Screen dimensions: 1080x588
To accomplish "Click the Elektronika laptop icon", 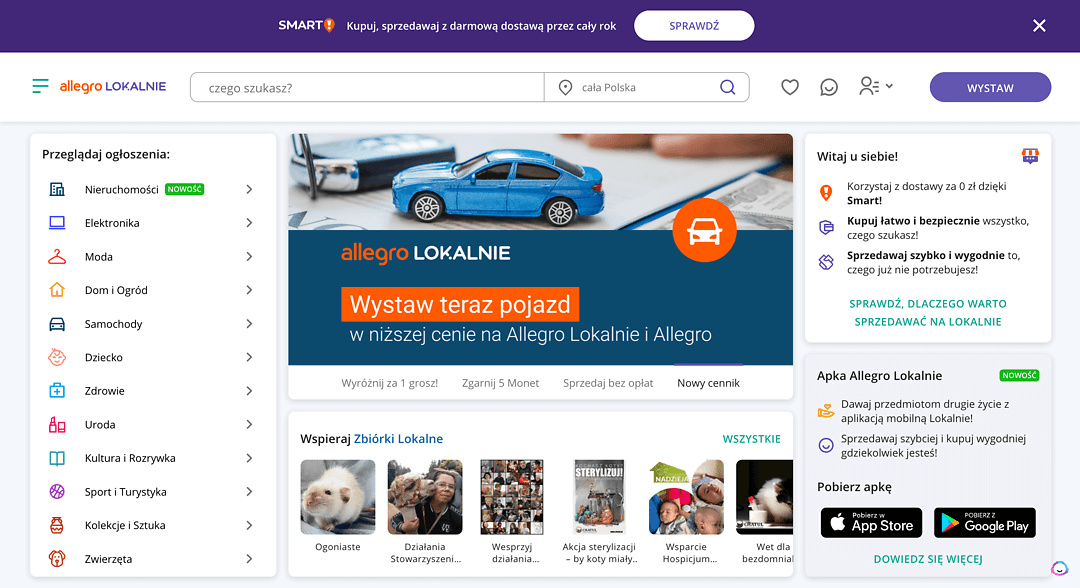I will [x=57, y=223].
